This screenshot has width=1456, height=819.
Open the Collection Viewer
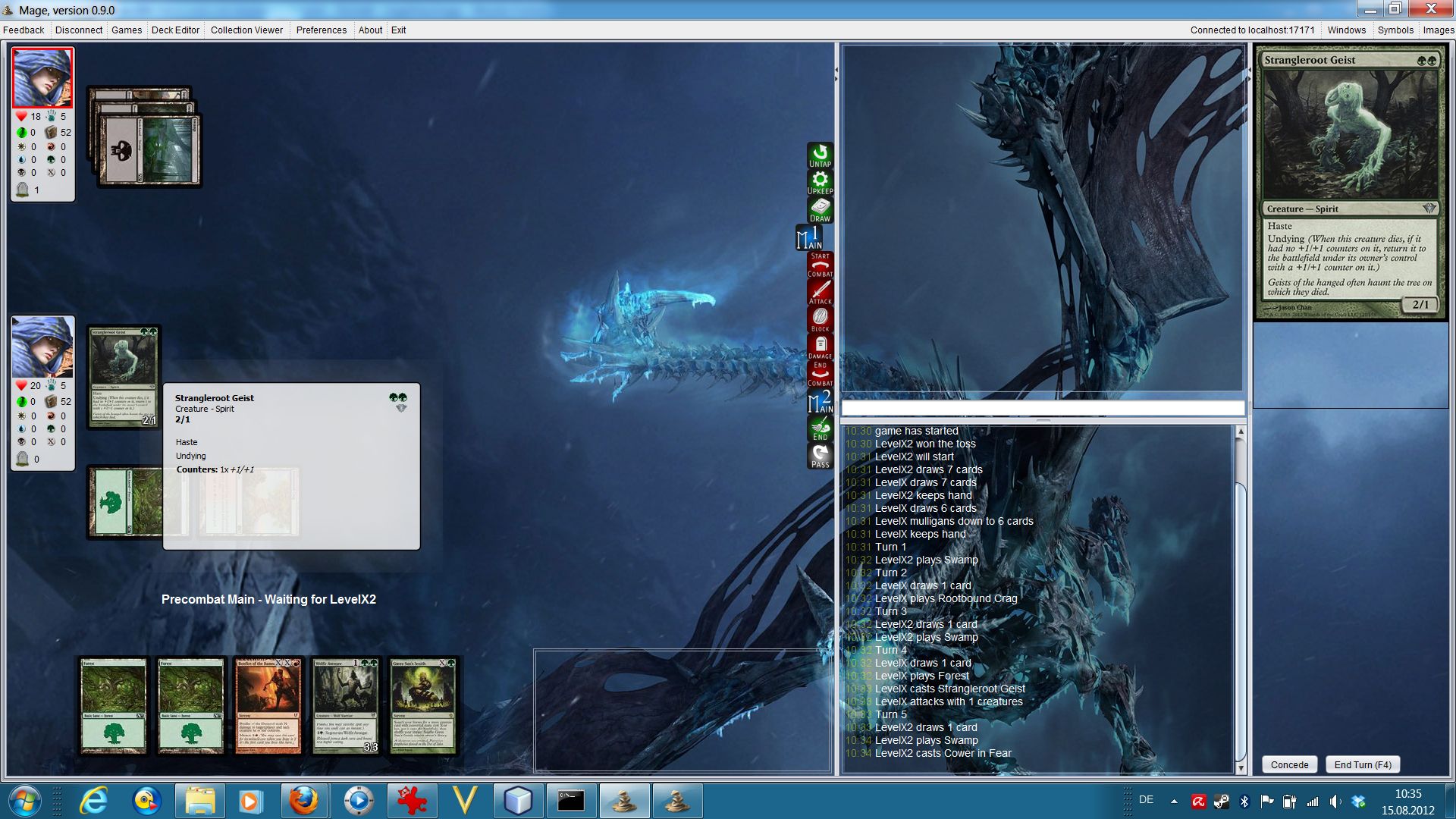coord(246,30)
